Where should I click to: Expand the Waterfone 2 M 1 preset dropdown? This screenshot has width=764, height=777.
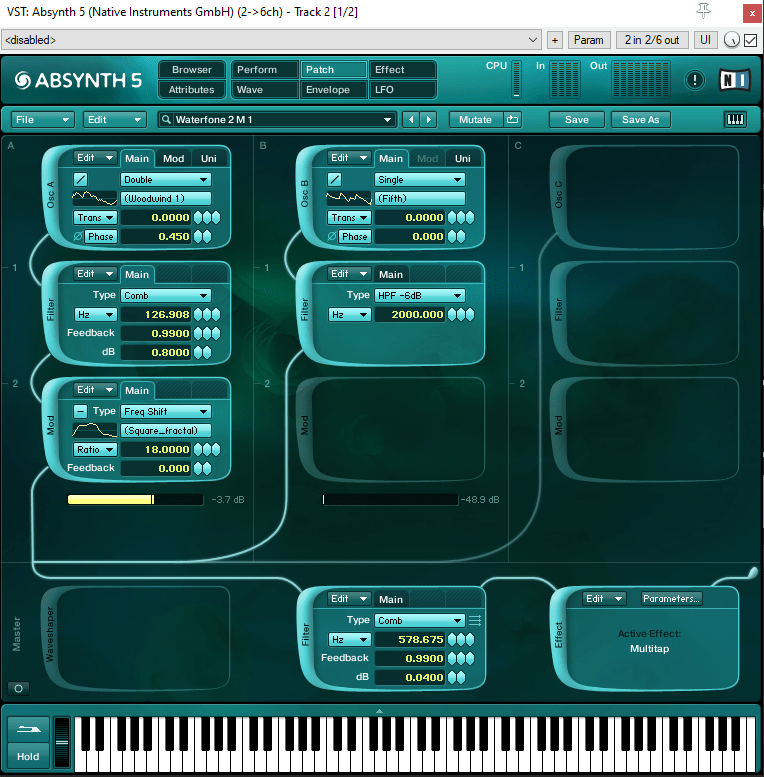tap(388, 119)
